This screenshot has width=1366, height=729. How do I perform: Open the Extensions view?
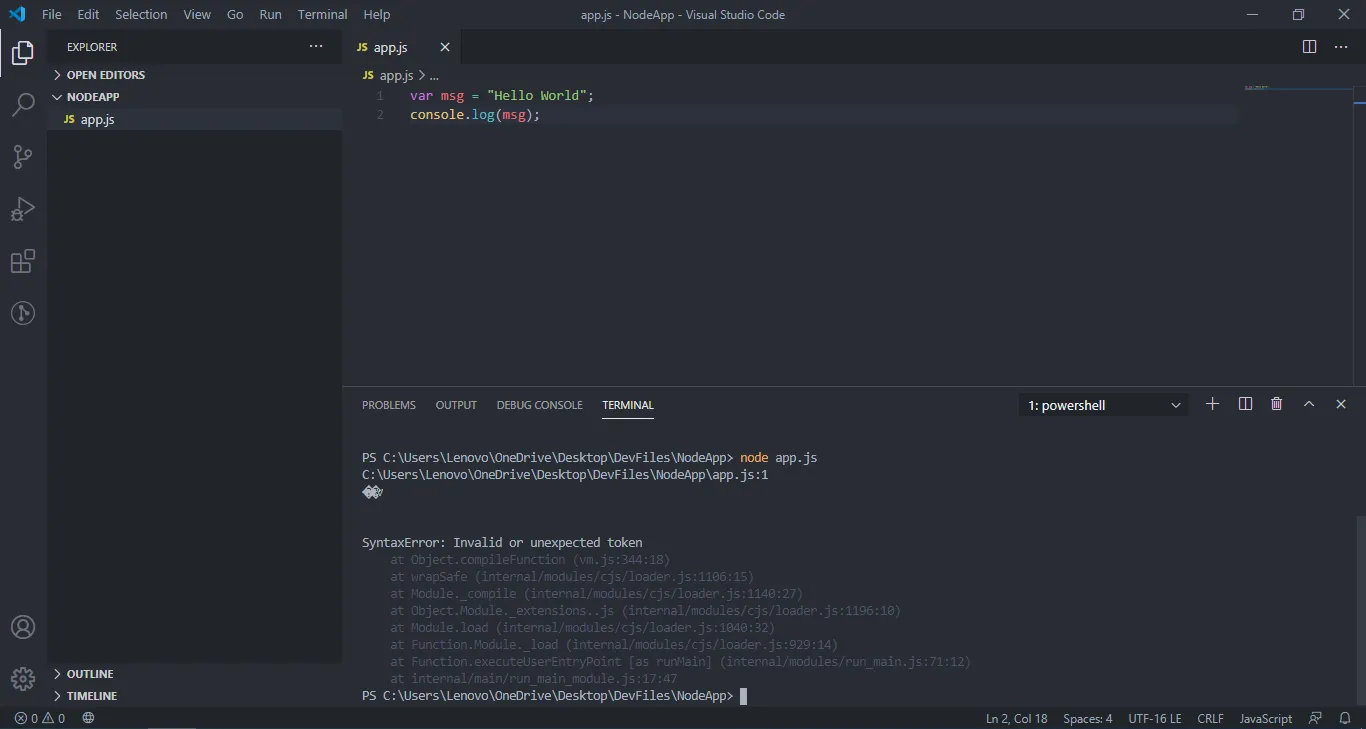tap(22, 261)
